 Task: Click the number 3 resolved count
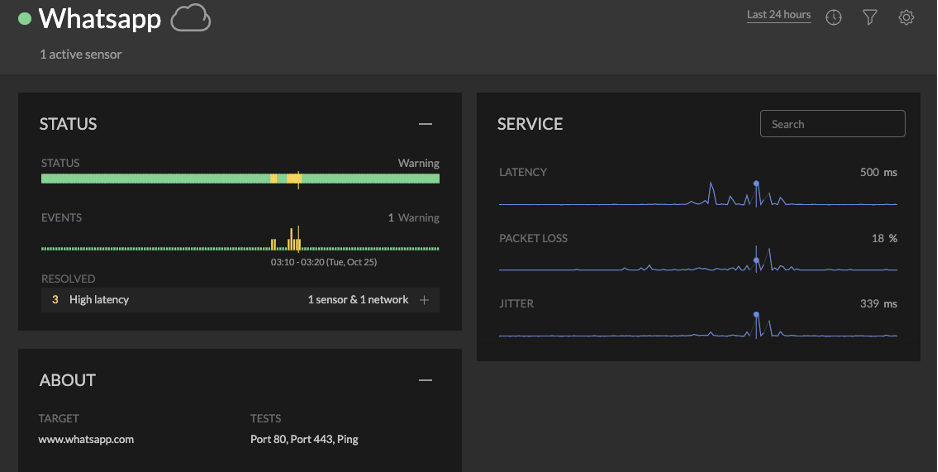55,300
